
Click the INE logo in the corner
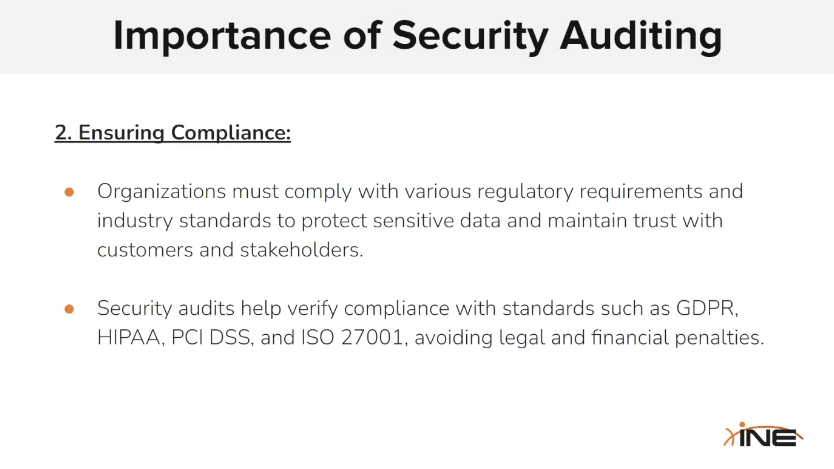[x=761, y=436]
